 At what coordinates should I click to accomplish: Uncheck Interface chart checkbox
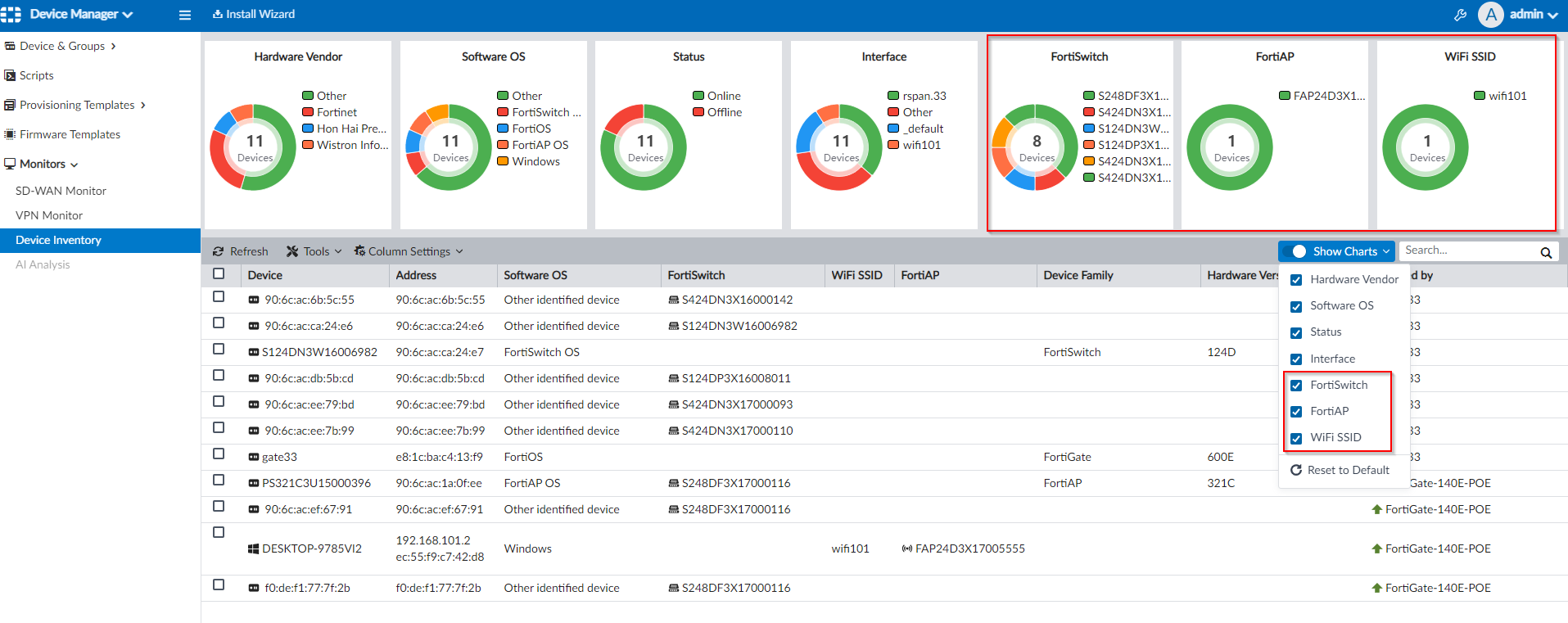(1296, 359)
